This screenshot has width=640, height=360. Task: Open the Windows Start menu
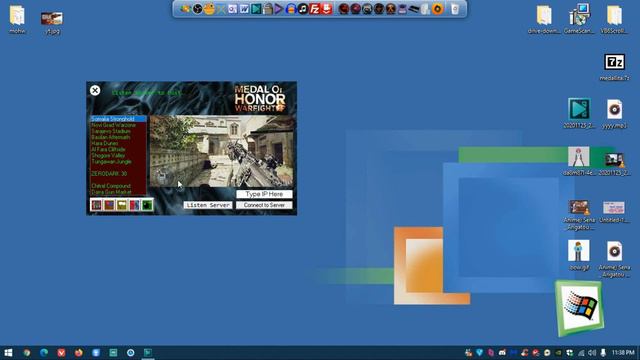pyautogui.click(x=8, y=352)
